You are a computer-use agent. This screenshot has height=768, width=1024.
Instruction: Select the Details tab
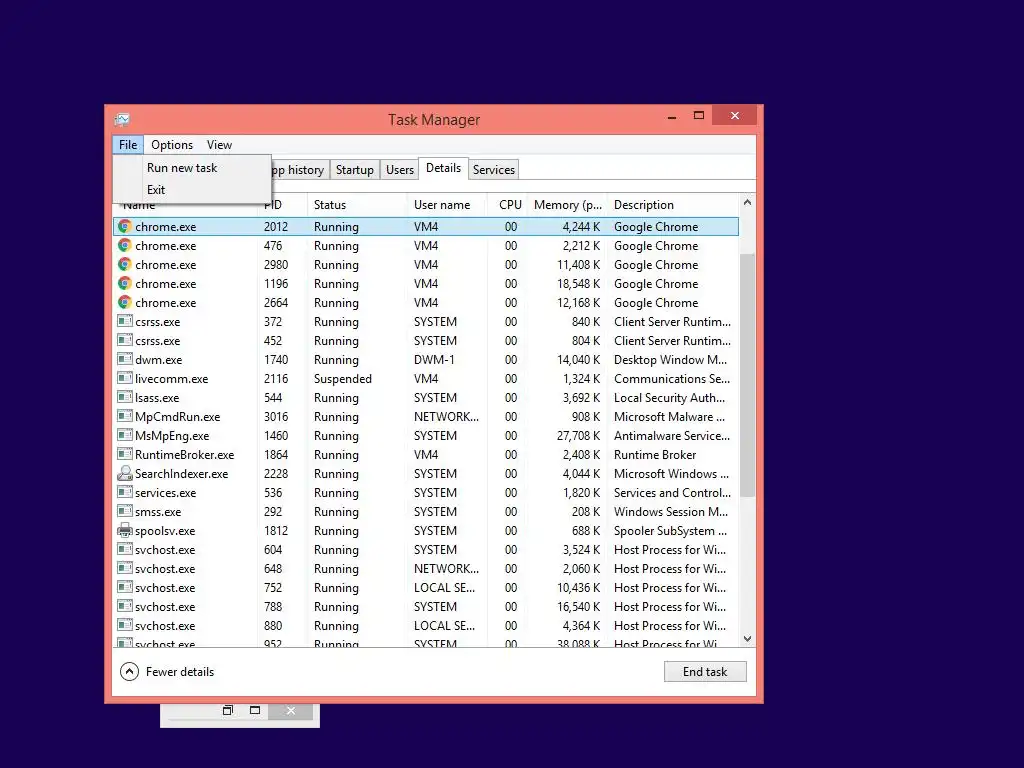pyautogui.click(x=443, y=168)
